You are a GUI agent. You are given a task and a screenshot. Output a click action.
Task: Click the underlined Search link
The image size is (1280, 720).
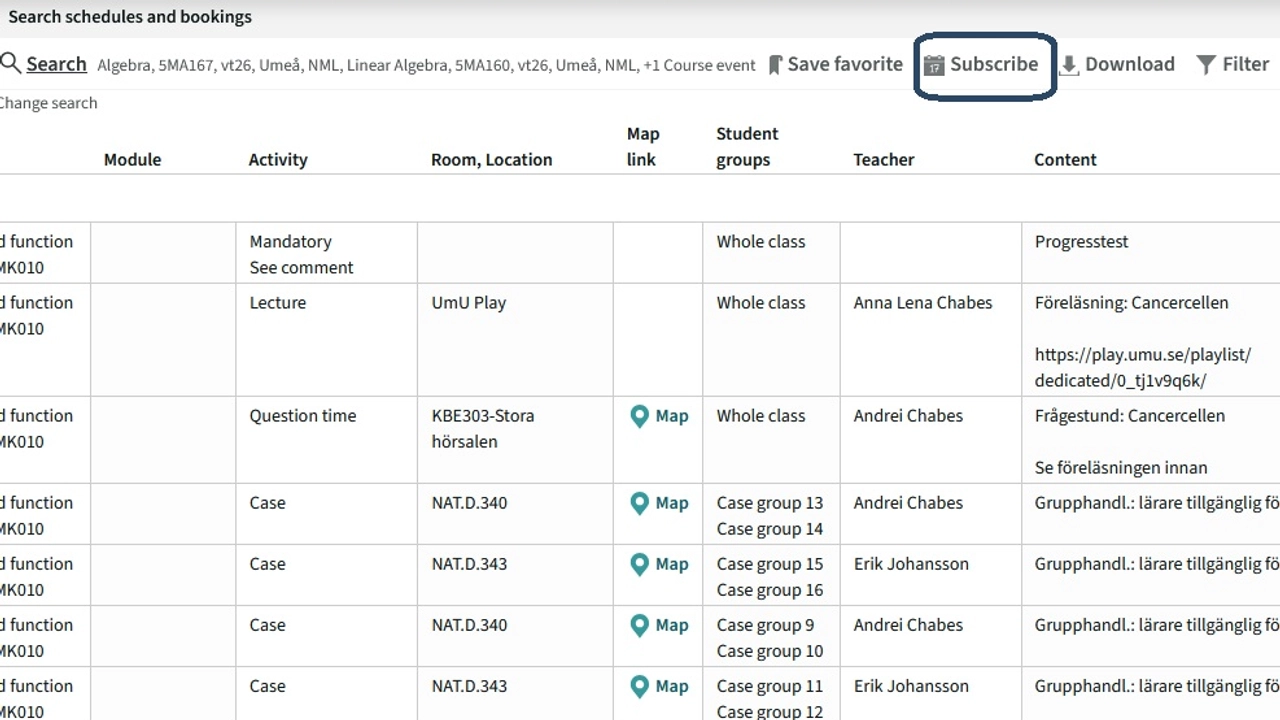(56, 63)
